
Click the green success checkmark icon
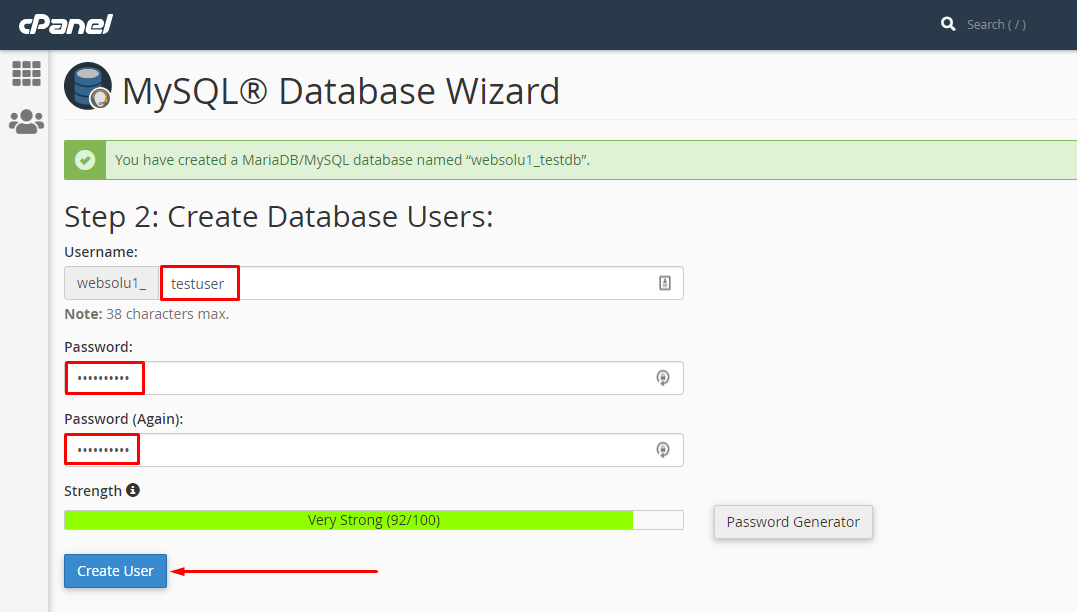tap(85, 160)
